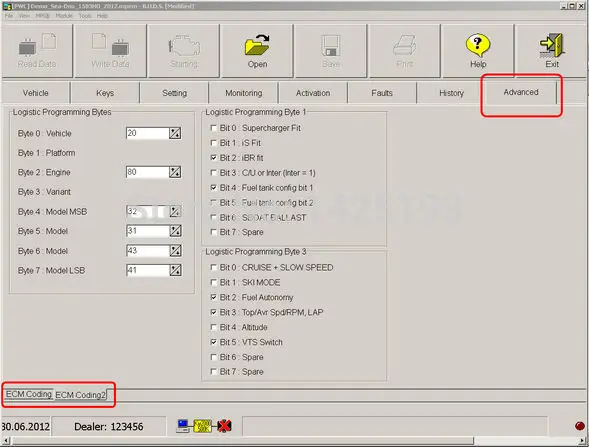Enable Bit 1 SKI MODE checkbox
Screen dimensions: 589x447
[213, 282]
